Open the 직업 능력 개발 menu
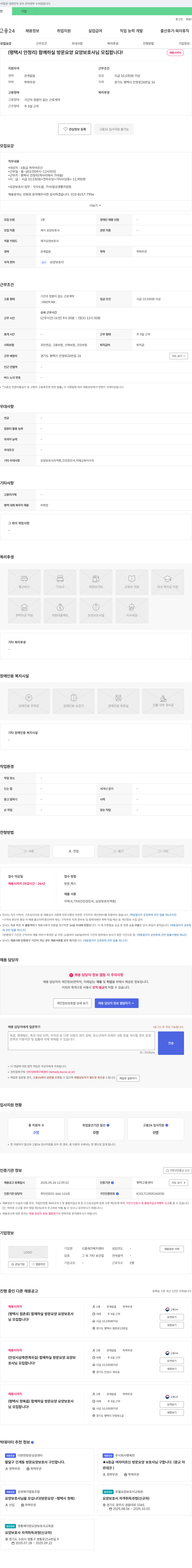Screen dimensions: 192x1568 [131, 31]
